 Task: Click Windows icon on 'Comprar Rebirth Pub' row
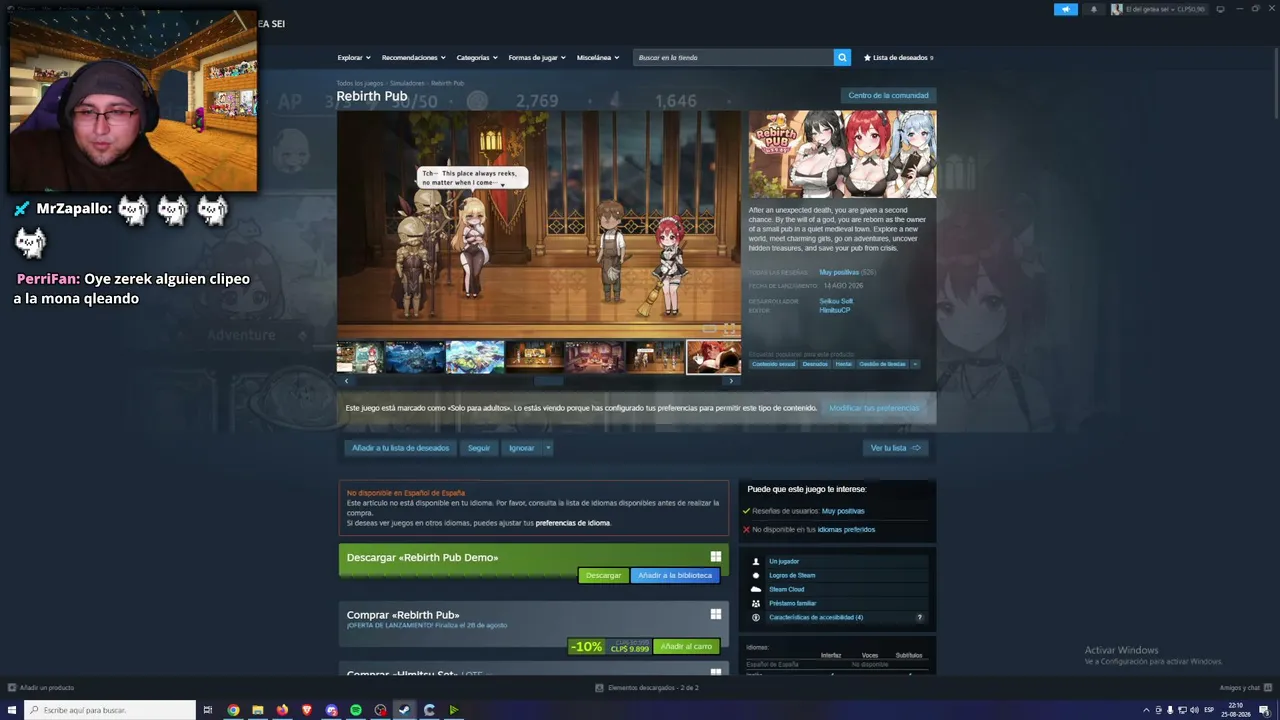coord(716,614)
